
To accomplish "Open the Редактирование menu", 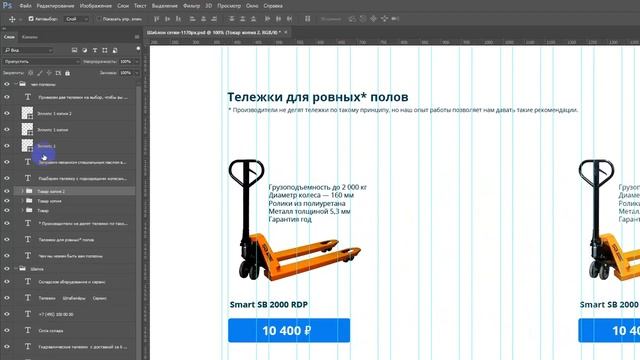I will tap(56, 6).
